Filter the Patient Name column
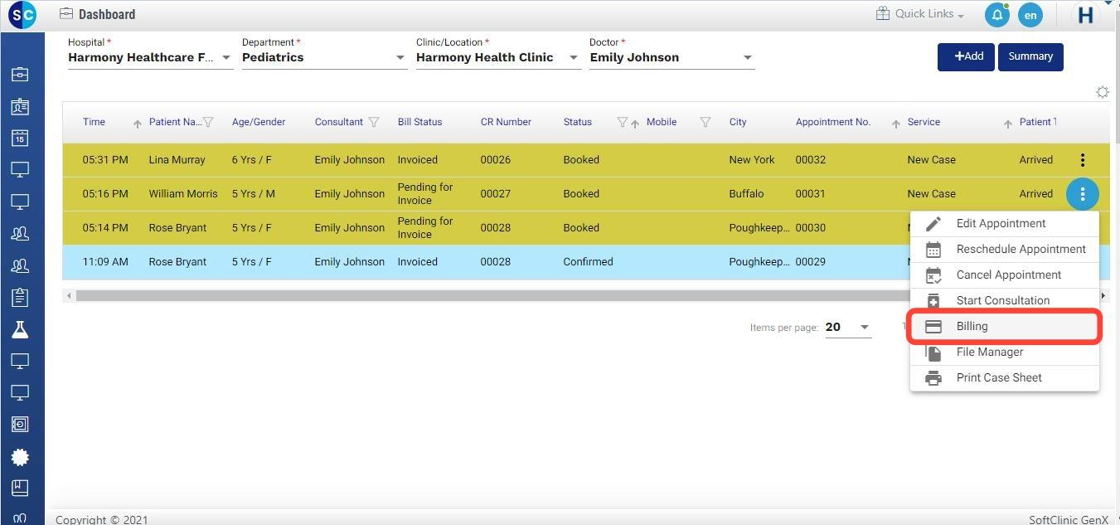 point(208,123)
